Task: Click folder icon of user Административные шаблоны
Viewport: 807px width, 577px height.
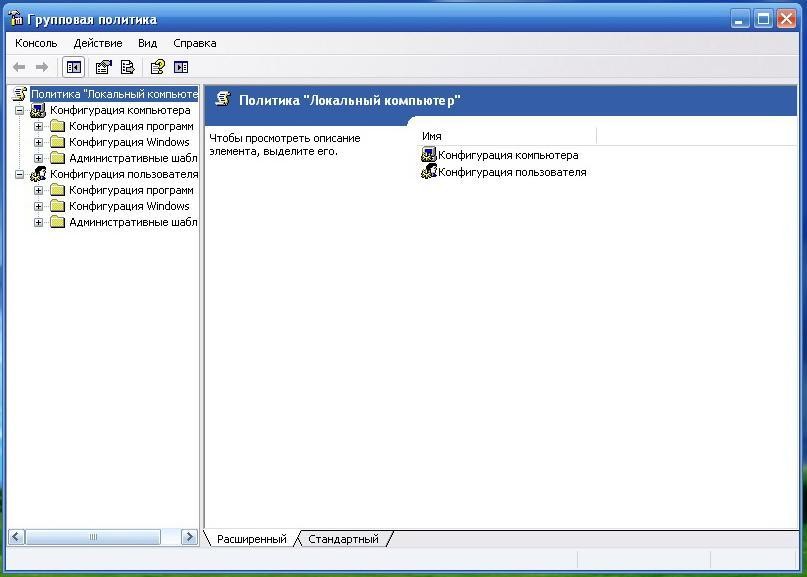Action: pyautogui.click(x=57, y=222)
